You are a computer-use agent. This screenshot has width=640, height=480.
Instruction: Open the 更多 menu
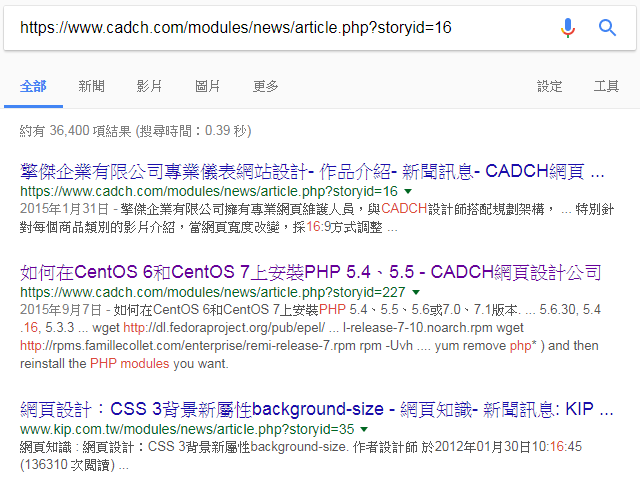(266, 86)
